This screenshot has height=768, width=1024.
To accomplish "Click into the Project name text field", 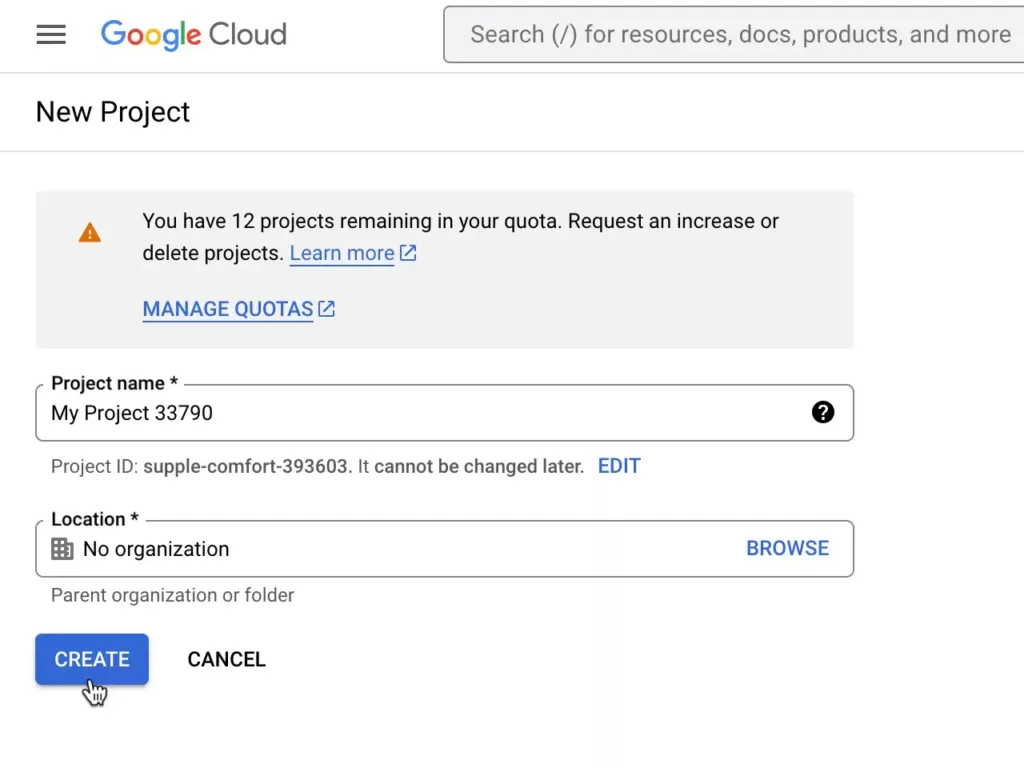I will pyautogui.click(x=420, y=413).
